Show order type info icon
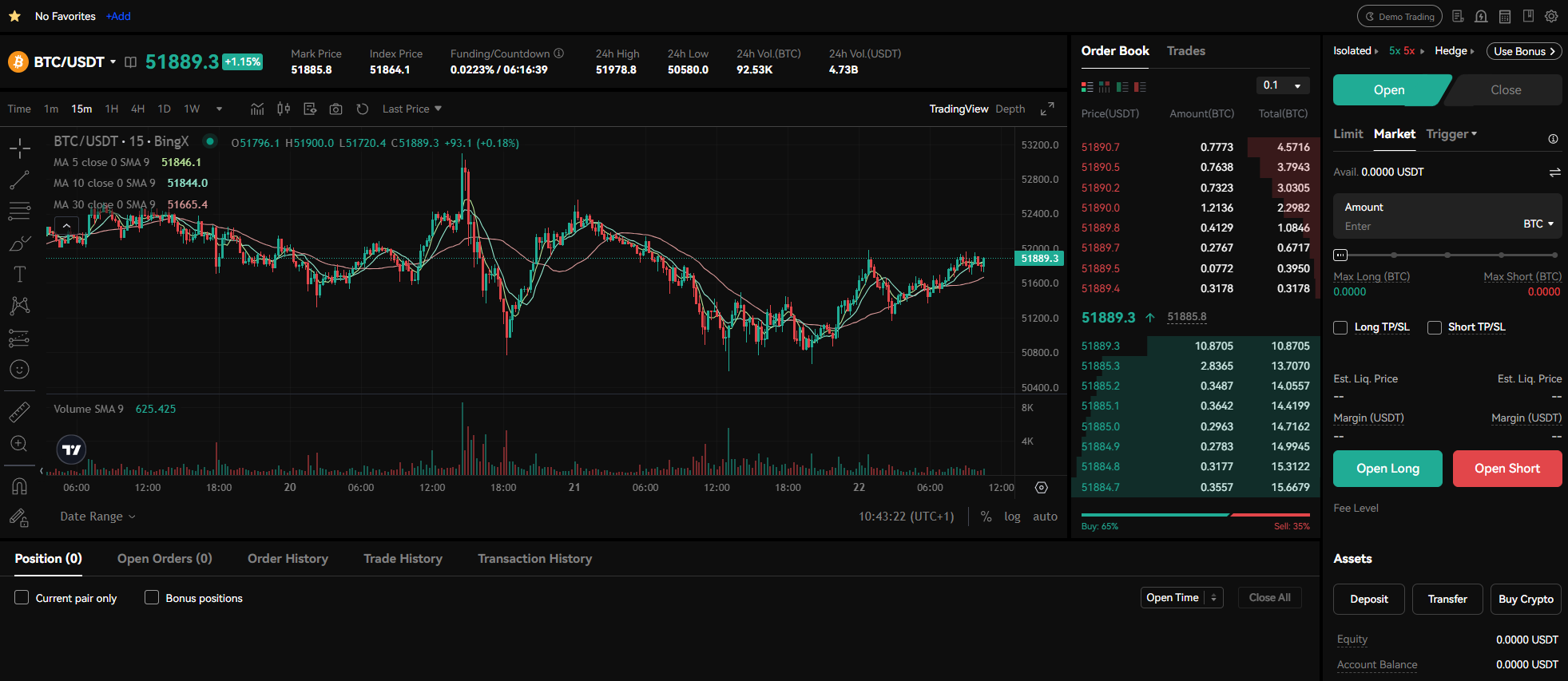Image resolution: width=1568 pixels, height=681 pixels. pyautogui.click(x=1553, y=139)
